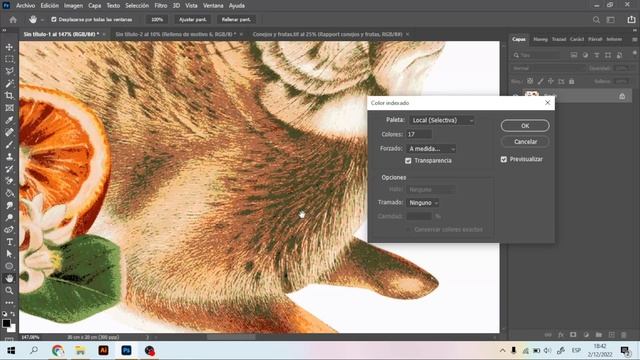Select the Path Selection tool

pyautogui.click(x=9, y=254)
